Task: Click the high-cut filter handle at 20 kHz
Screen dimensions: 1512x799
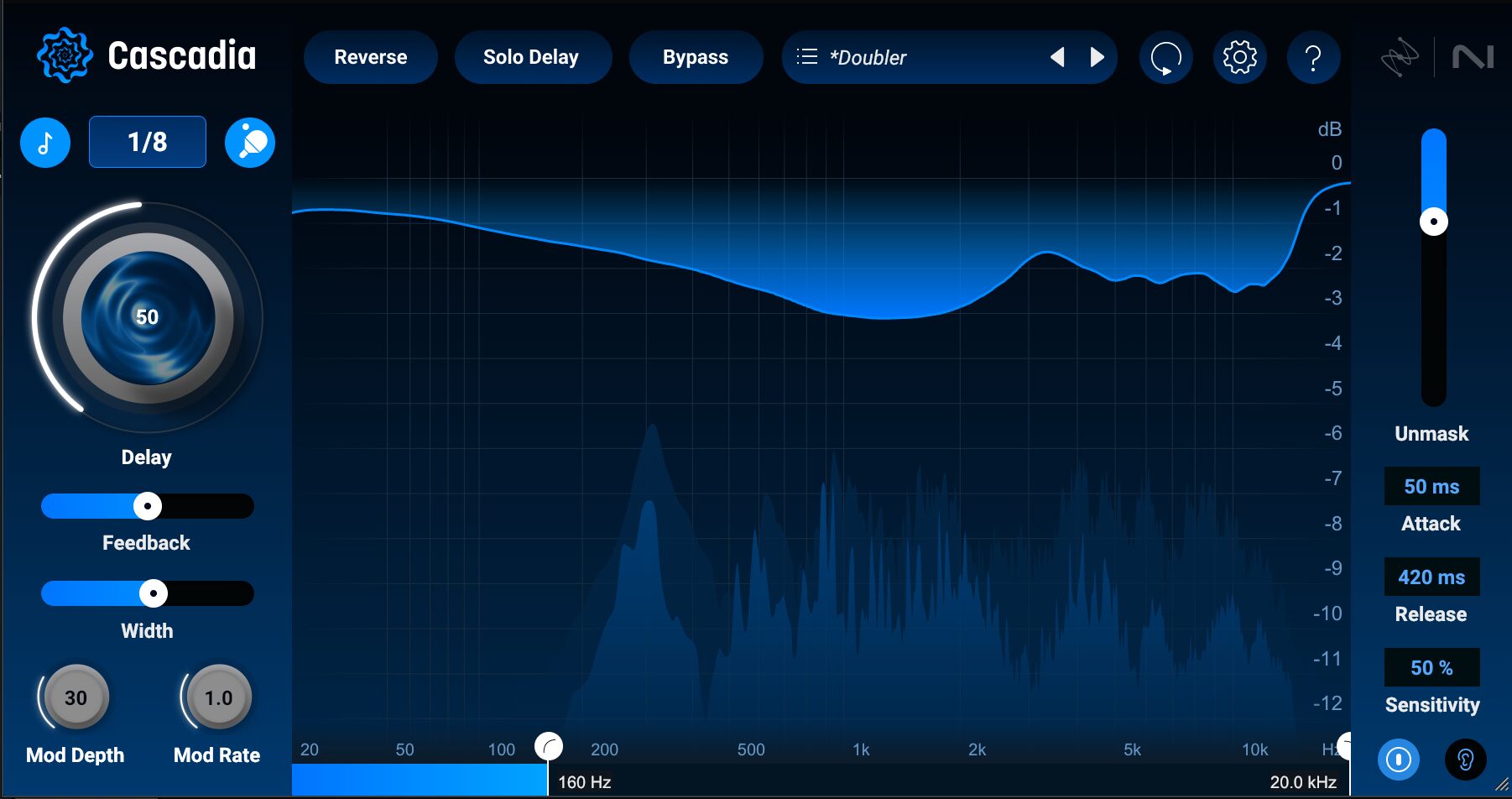Action: point(1344,745)
